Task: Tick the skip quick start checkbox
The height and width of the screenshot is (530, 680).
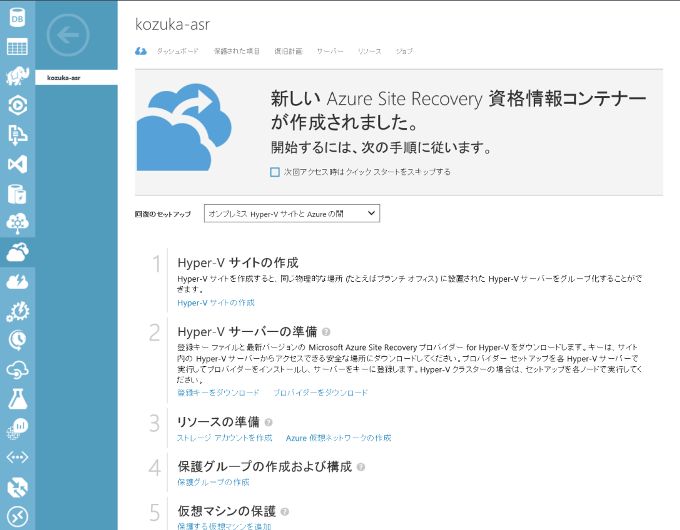Action: pos(275,172)
